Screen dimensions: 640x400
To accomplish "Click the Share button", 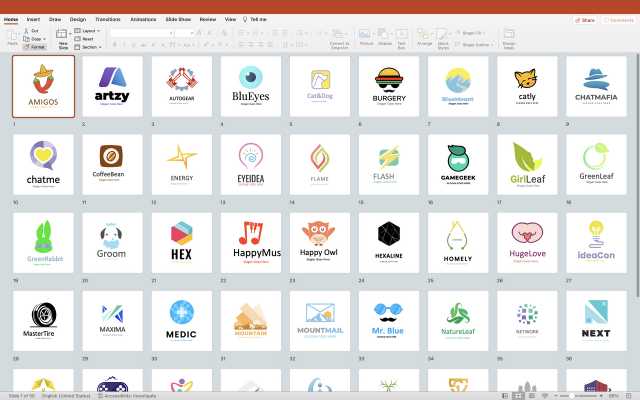I will 586,19.
